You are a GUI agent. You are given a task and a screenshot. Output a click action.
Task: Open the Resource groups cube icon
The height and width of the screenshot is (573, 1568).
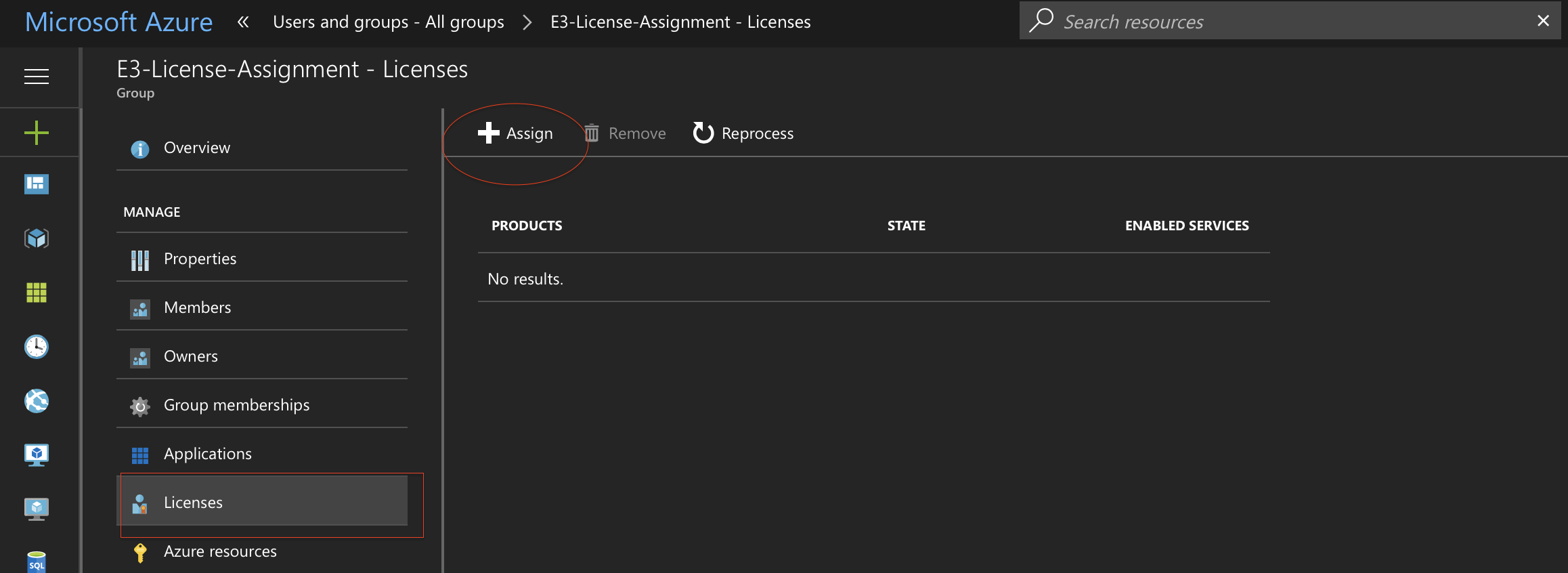pos(37,238)
